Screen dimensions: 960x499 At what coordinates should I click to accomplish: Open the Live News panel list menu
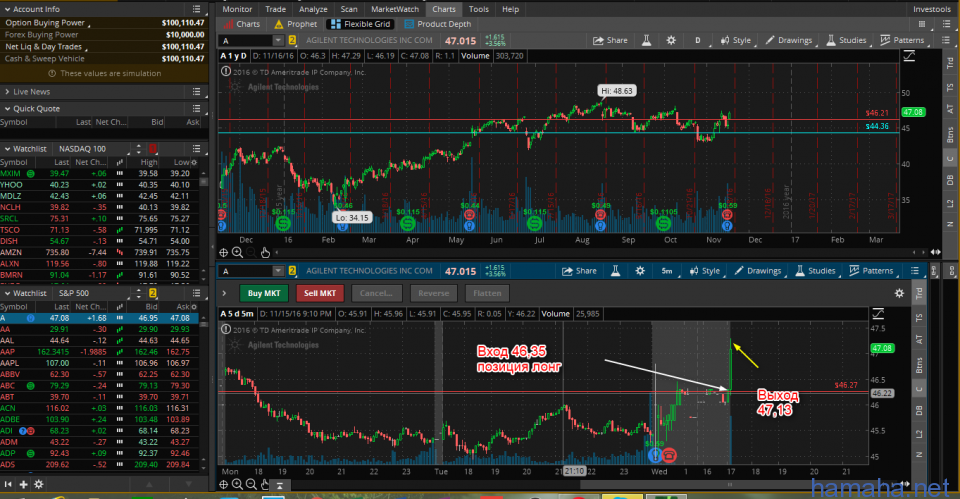197,92
